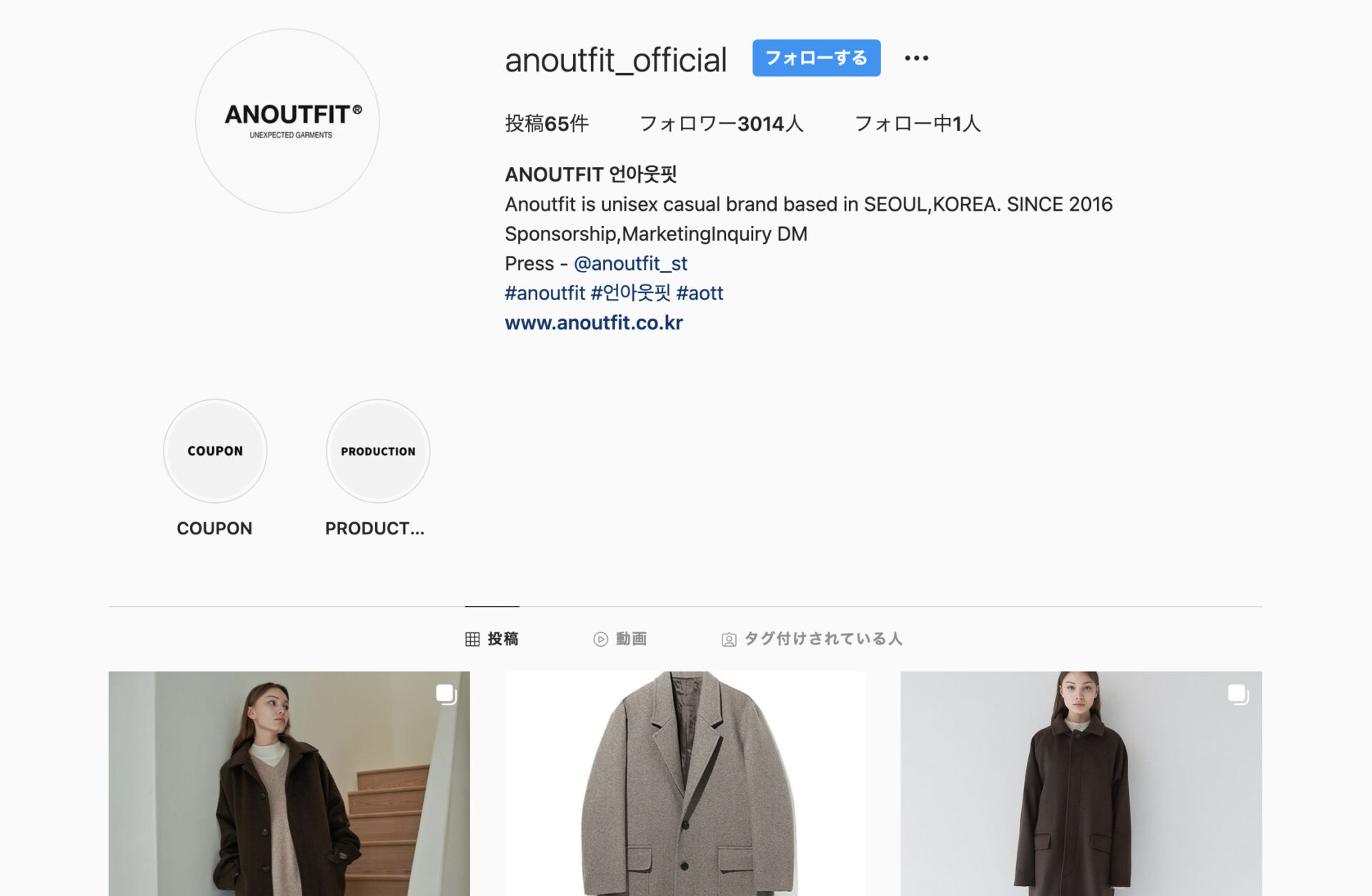Click the video play circle icon

601,639
